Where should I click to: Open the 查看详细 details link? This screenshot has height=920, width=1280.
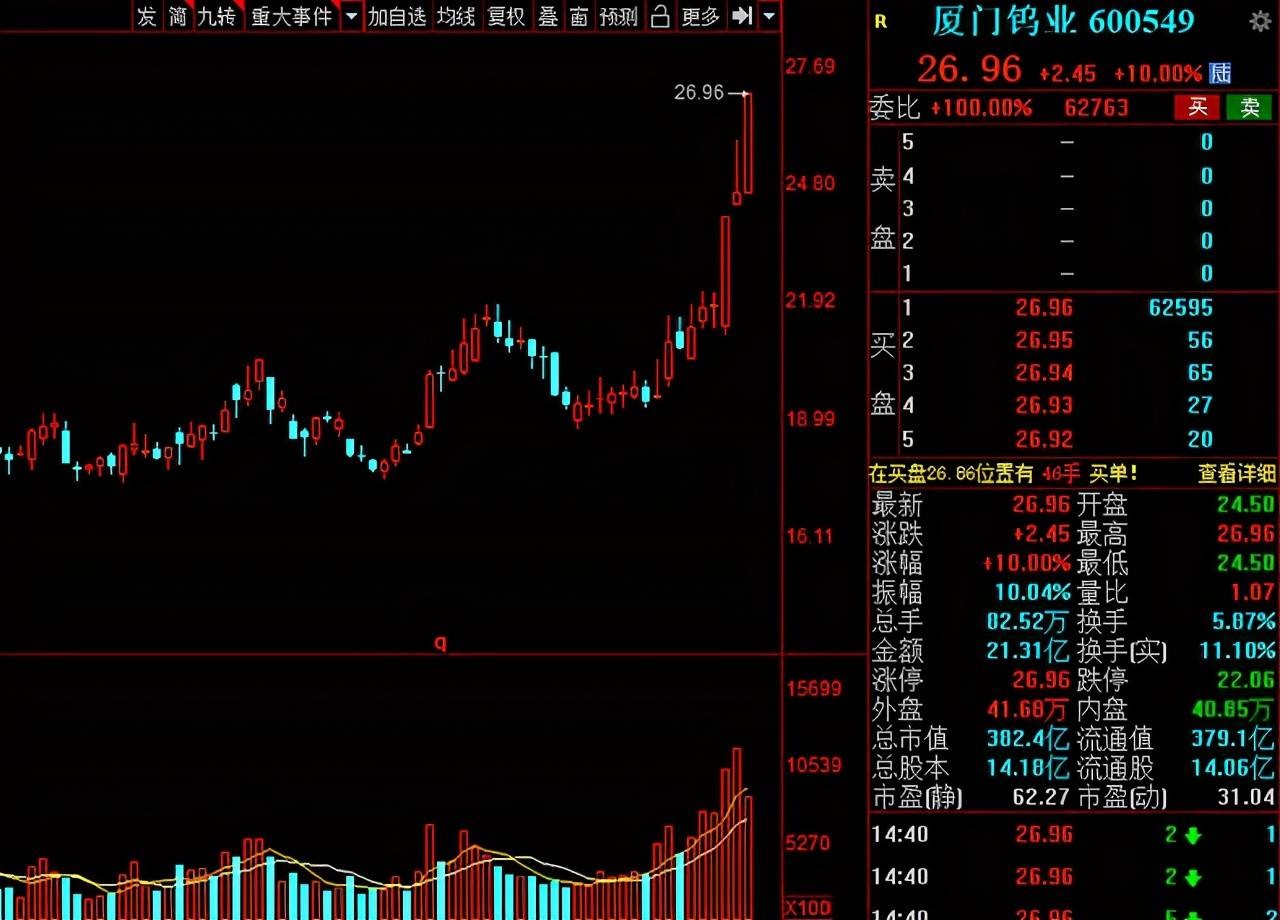click(x=1237, y=473)
